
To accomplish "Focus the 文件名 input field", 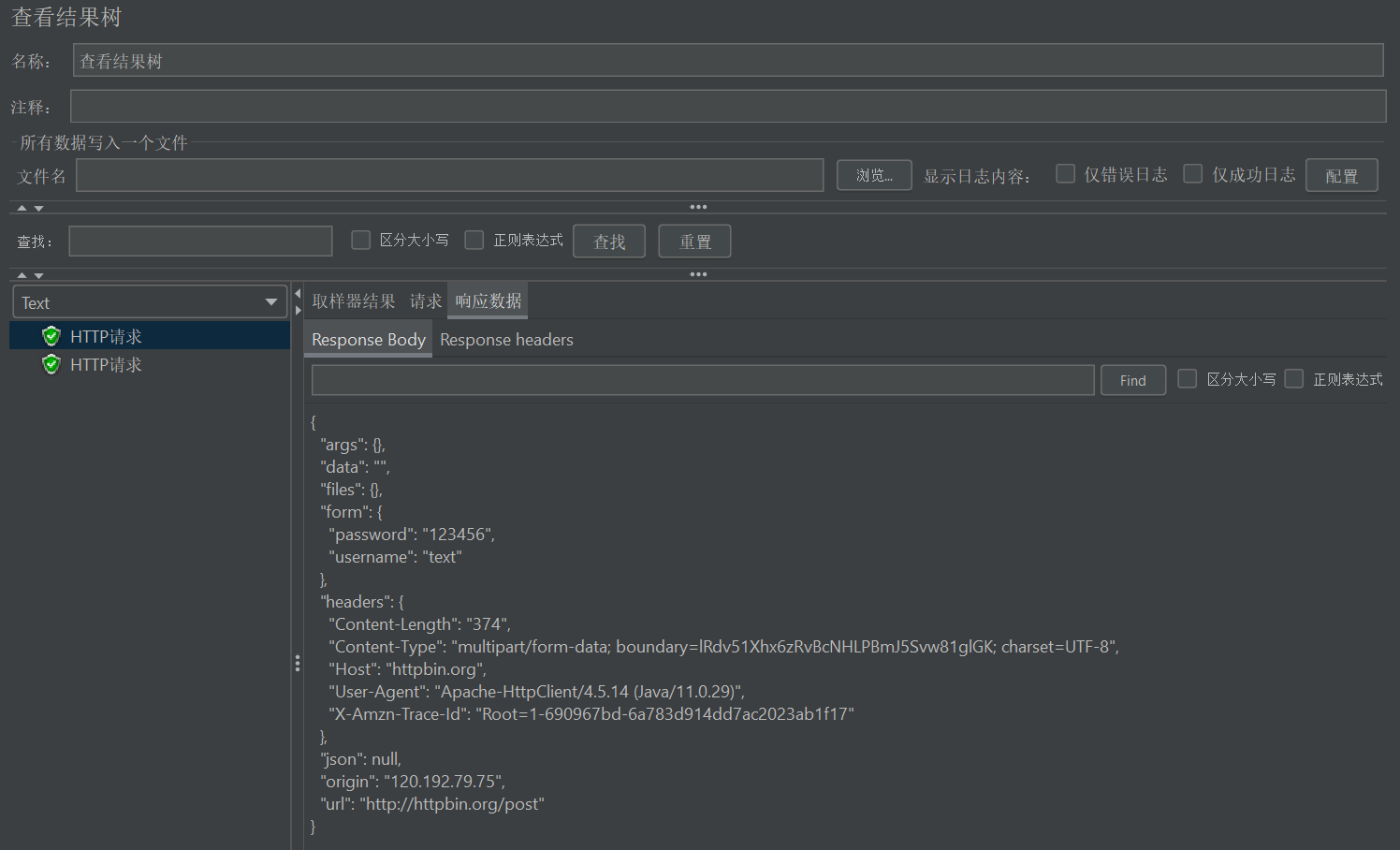I will (450, 175).
